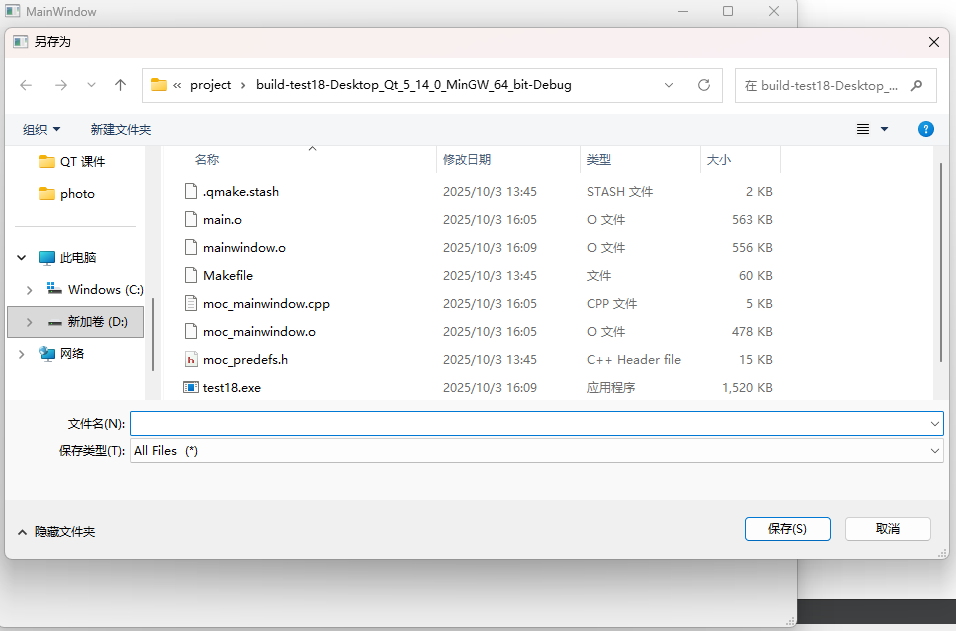Viewport: 956px width, 631px height.
Task: Open recent locations dropdown chevron
Action: pyautogui.click(x=91, y=85)
